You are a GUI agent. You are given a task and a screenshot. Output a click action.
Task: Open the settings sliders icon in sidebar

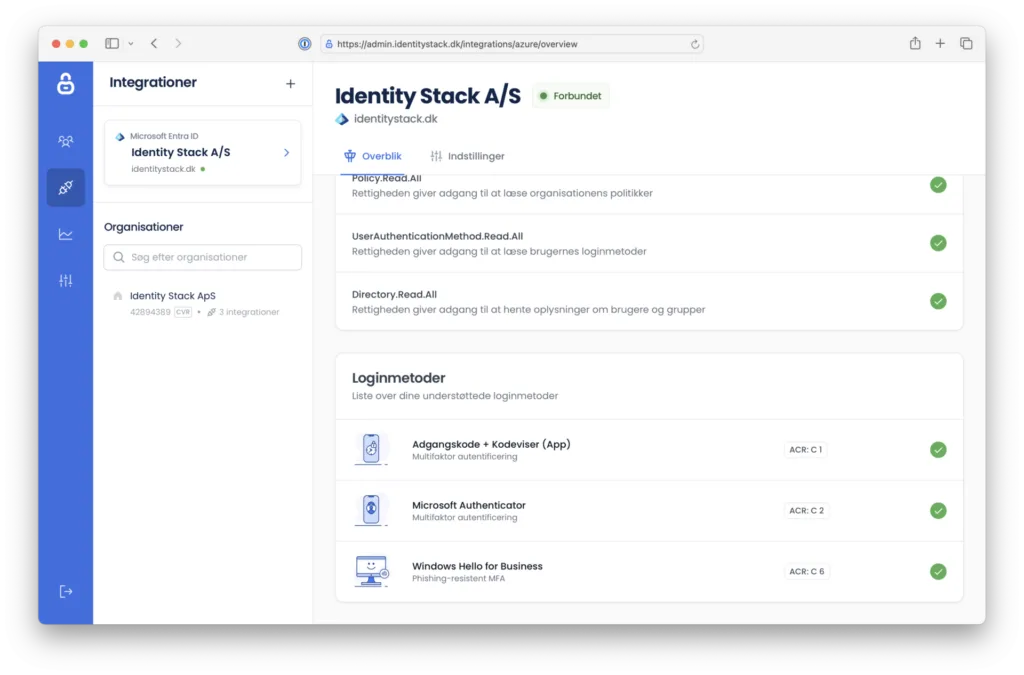point(65,281)
